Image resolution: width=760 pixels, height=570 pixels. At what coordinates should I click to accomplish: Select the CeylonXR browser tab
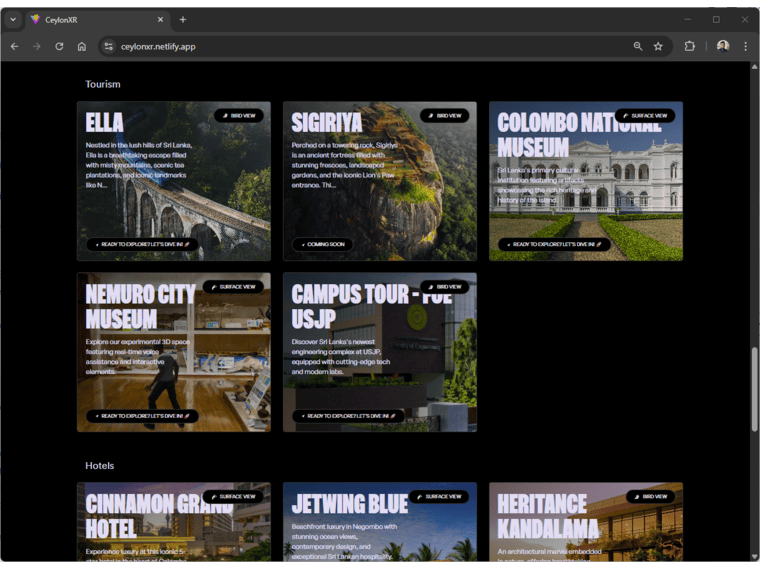pos(90,19)
